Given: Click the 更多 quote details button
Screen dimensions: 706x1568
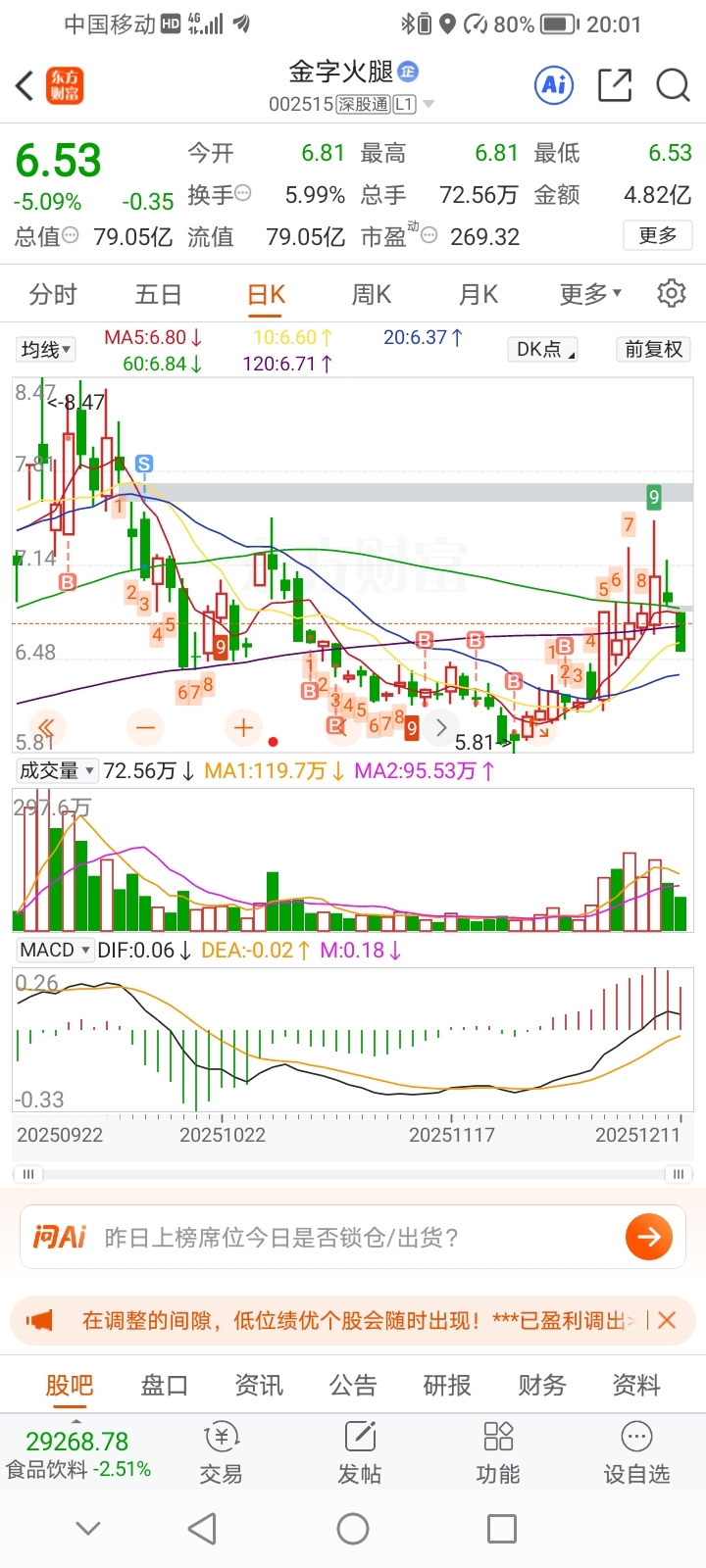Looking at the screenshot, I should 658,235.
